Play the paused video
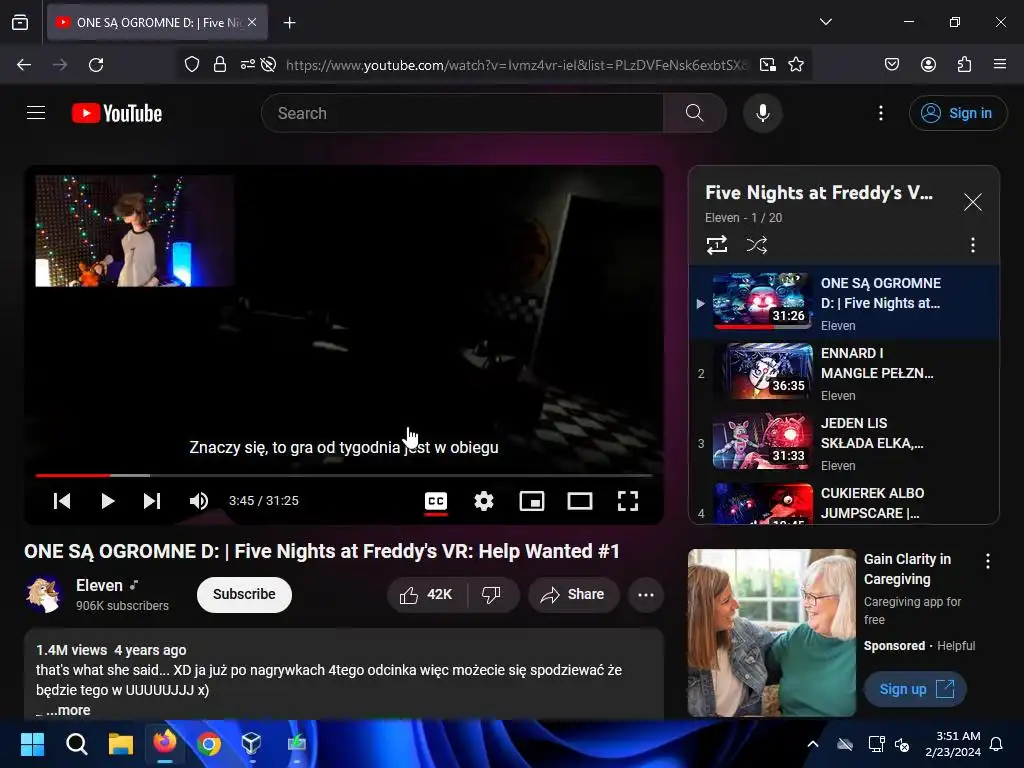 pyautogui.click(x=108, y=501)
